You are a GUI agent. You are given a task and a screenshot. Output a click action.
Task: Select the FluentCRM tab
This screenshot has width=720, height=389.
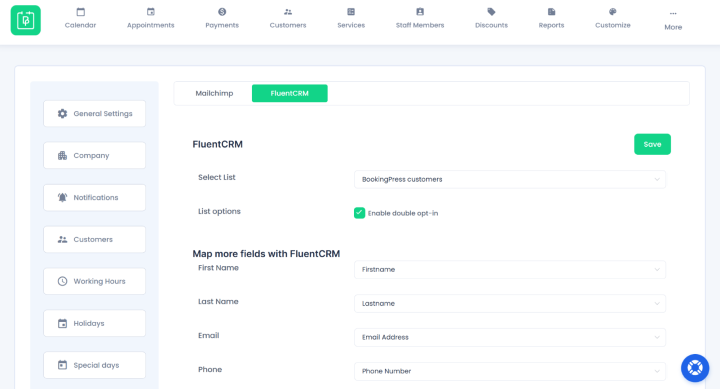(x=290, y=93)
